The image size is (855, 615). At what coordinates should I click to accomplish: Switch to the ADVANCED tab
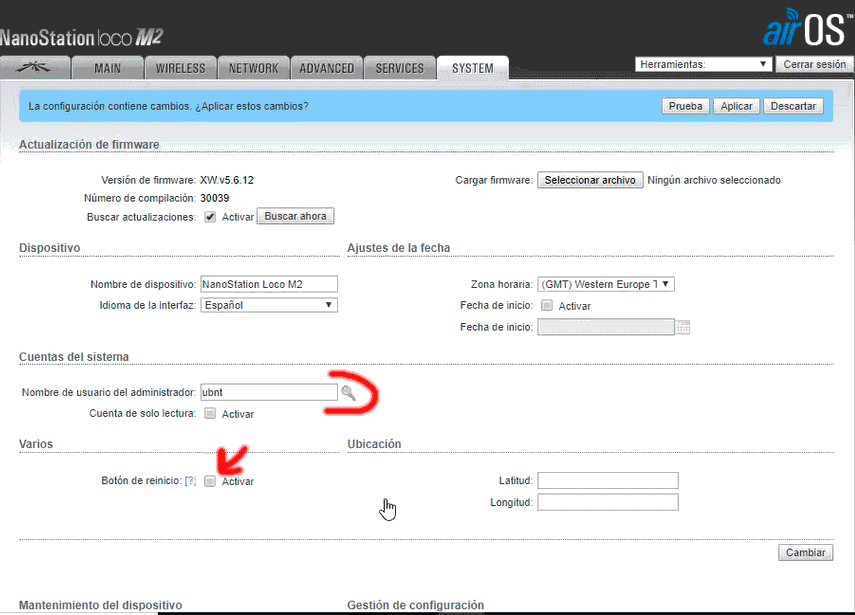tap(327, 68)
